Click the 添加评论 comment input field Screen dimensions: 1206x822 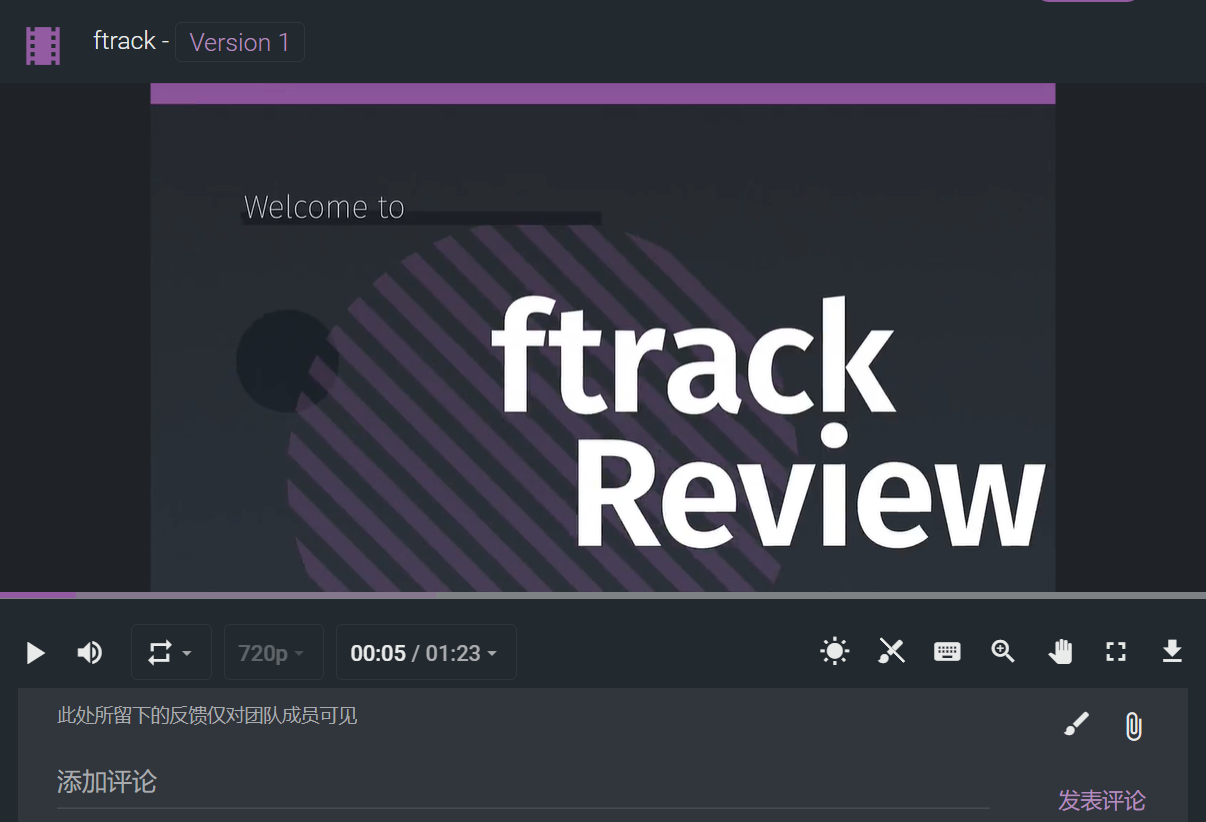pos(520,782)
